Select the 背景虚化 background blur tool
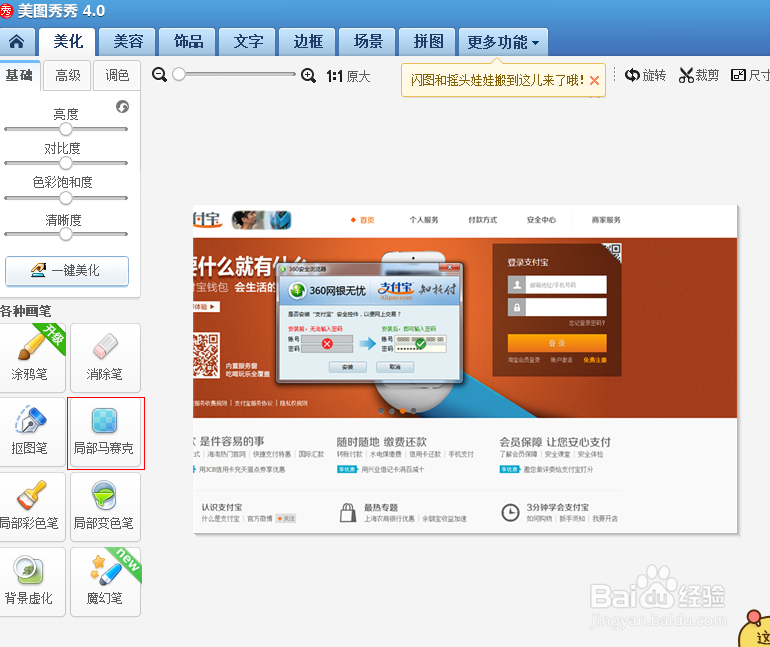 click(x=30, y=582)
